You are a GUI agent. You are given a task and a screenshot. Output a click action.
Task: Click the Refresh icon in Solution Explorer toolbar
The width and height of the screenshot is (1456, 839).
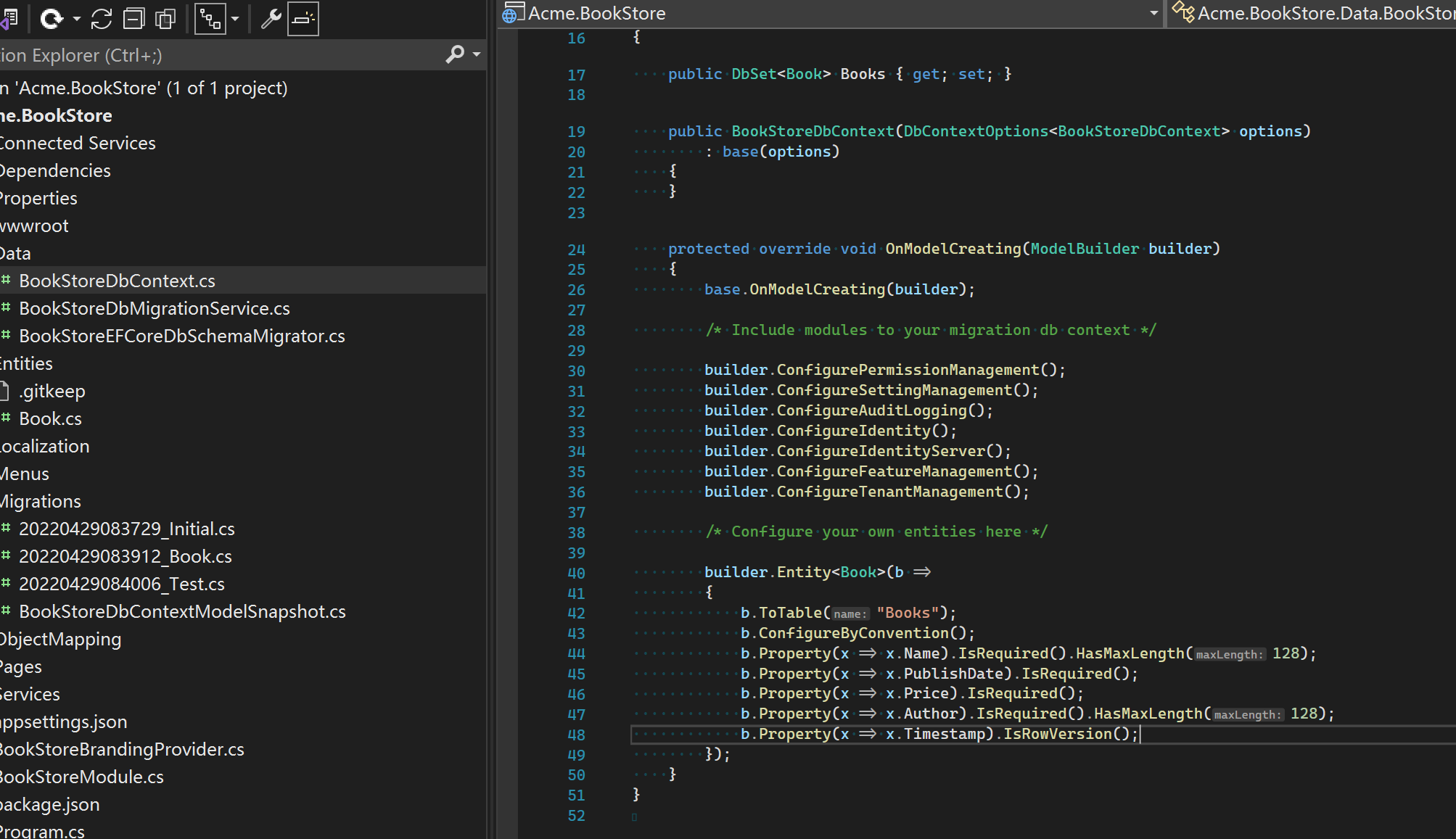[51, 19]
